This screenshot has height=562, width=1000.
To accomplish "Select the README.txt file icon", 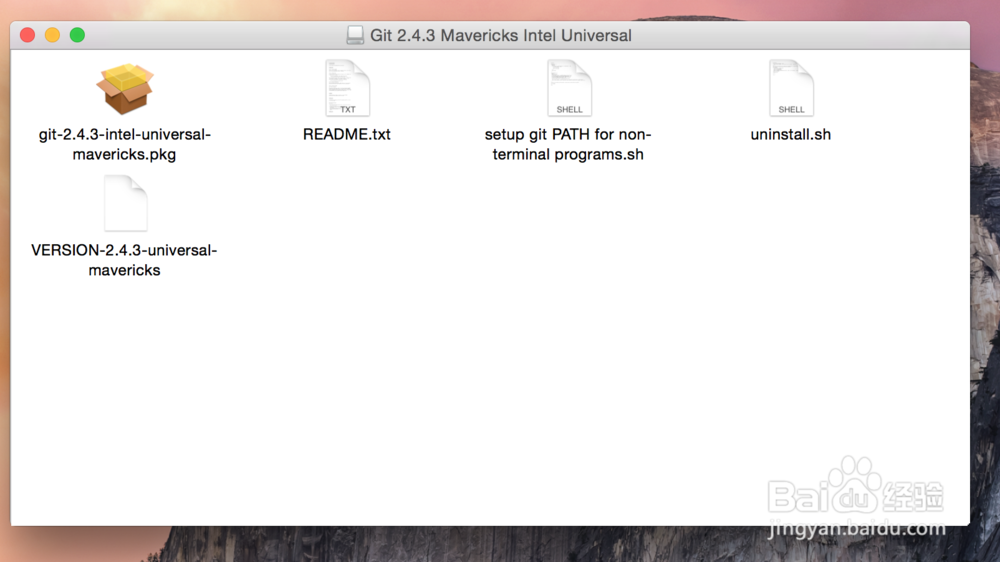I will click(x=347, y=88).
